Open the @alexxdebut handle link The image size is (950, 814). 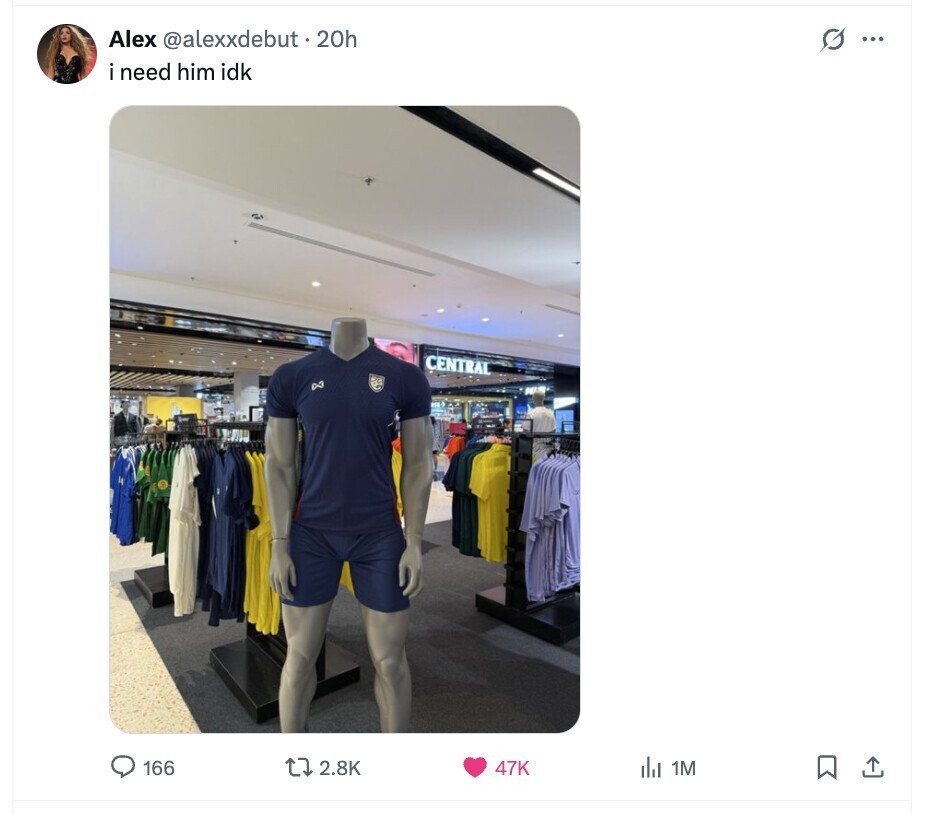[230, 39]
